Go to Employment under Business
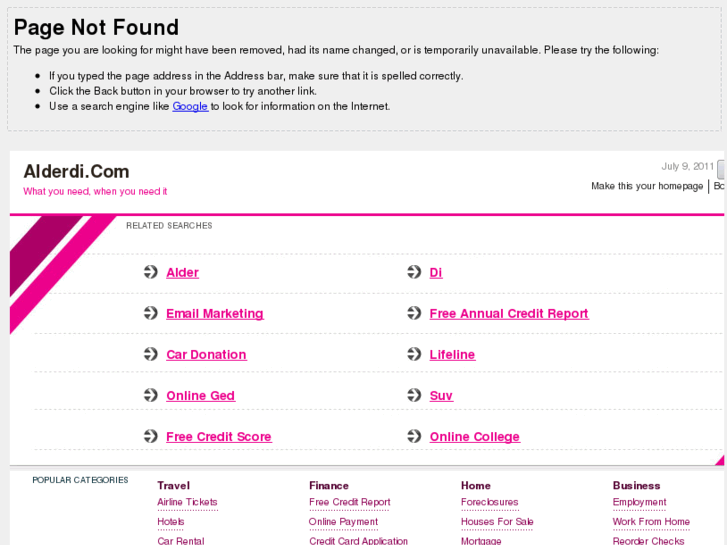 639,502
